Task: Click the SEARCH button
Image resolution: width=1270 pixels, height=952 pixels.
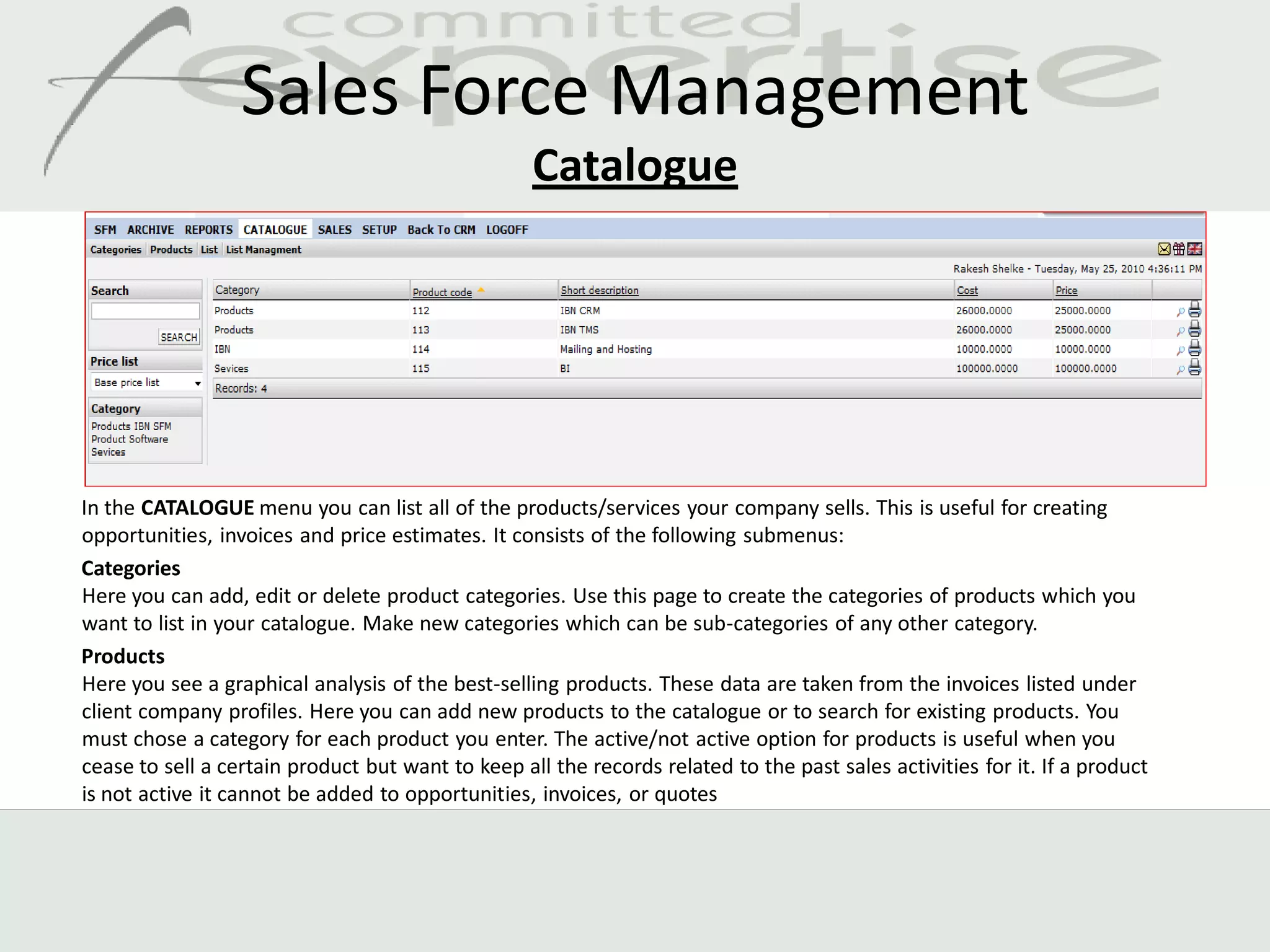Action: point(179,337)
